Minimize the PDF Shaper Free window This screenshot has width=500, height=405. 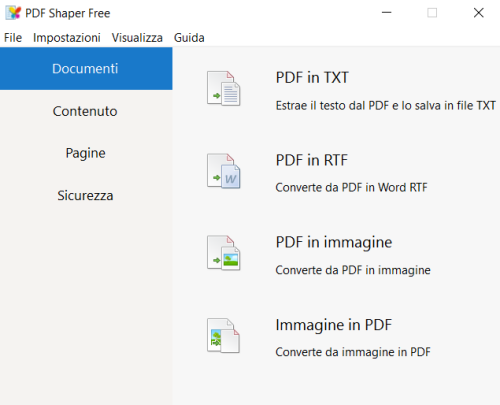(387, 13)
